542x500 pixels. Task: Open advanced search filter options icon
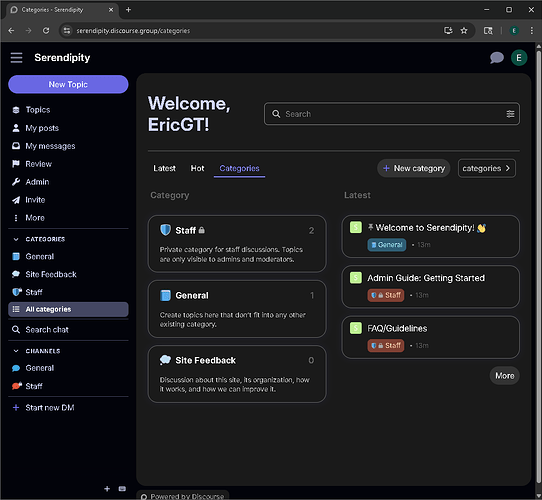(510, 114)
